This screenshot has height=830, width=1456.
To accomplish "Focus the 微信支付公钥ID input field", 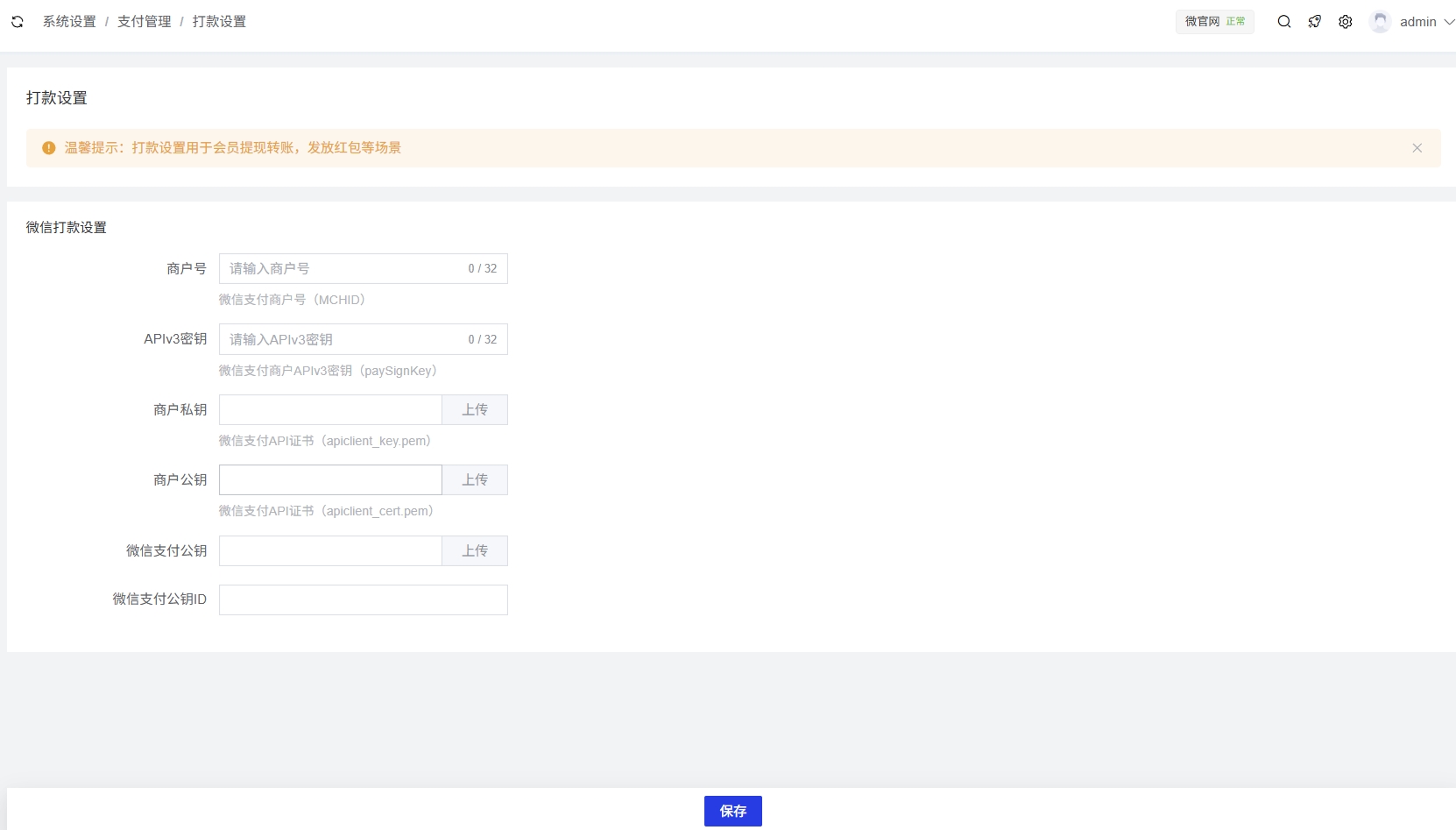I will pos(363,600).
